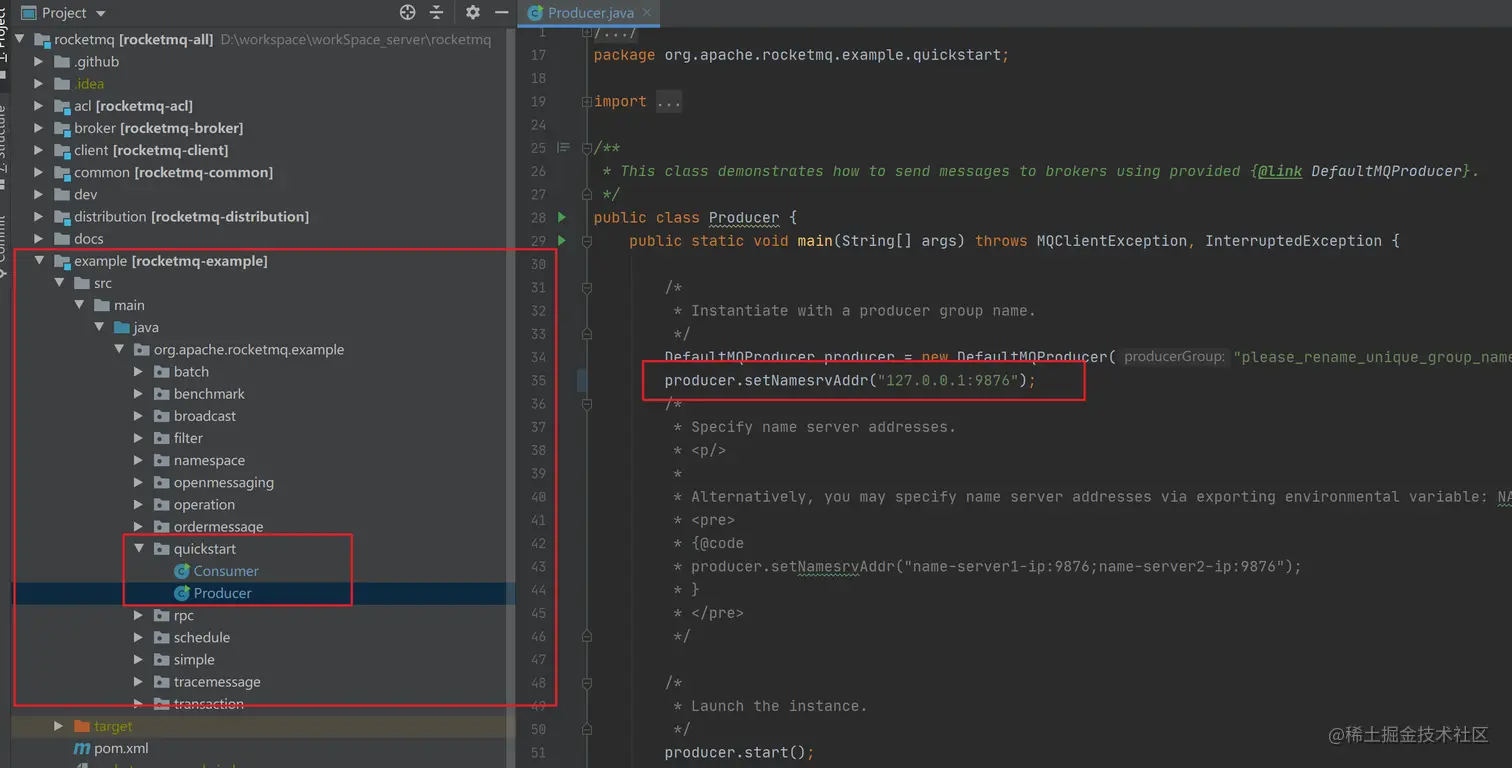This screenshot has height=768, width=1512.
Task: Select the Producer class in quickstart
Action: 223,593
